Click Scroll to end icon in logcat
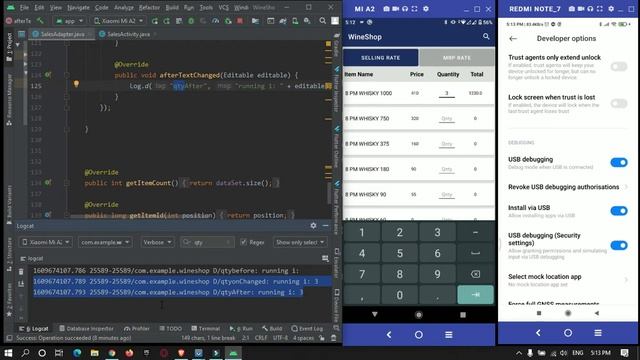This screenshot has width=640, height=360. click(21, 283)
